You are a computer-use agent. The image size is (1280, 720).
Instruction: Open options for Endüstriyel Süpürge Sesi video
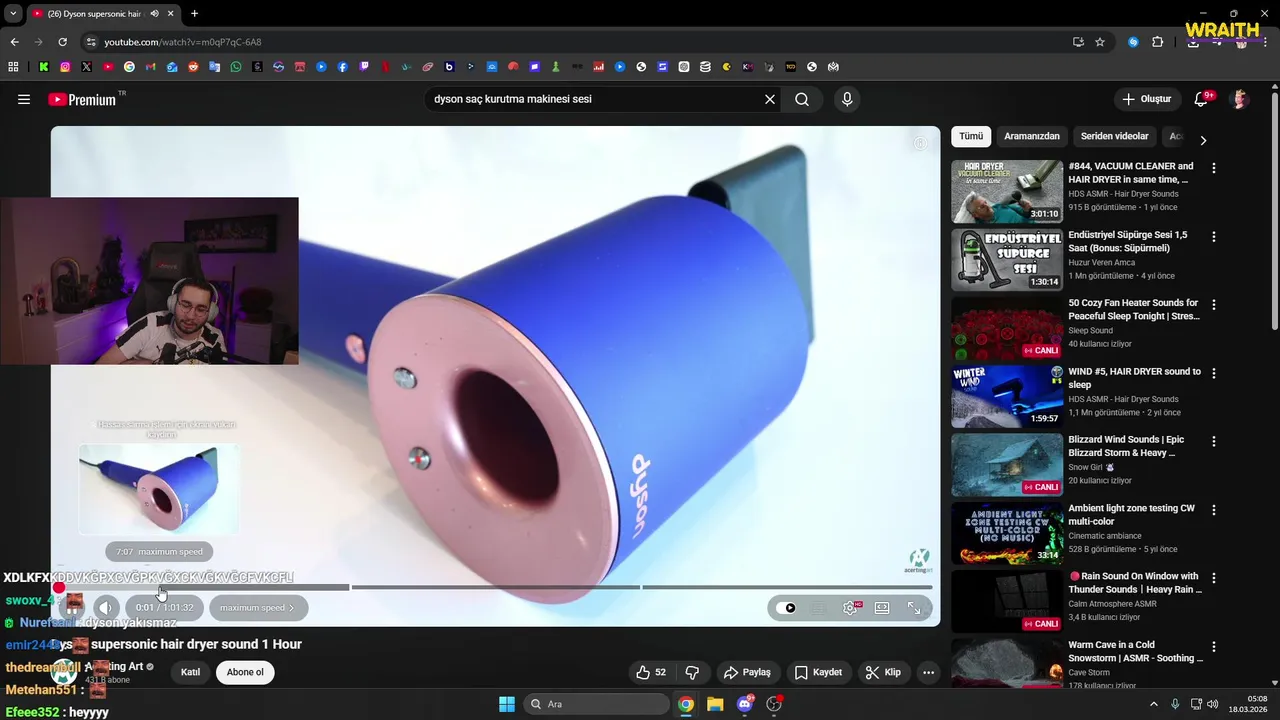(x=1214, y=236)
